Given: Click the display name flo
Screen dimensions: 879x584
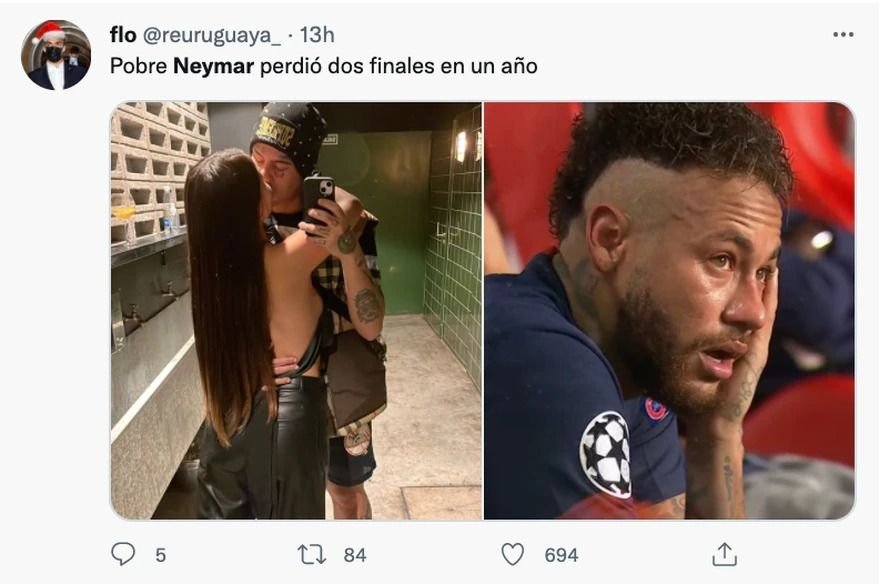Looking at the screenshot, I should (123, 35).
